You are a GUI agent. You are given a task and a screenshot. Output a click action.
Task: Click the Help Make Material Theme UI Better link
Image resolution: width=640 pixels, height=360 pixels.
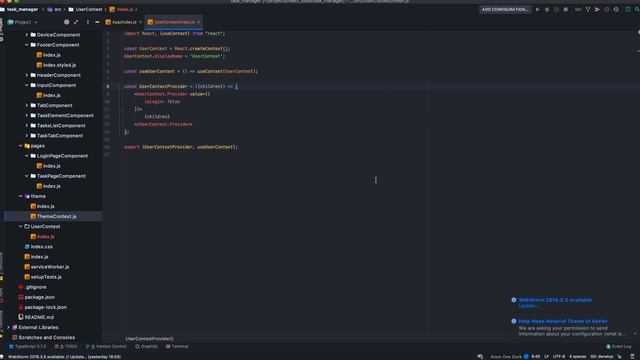tap(563, 321)
